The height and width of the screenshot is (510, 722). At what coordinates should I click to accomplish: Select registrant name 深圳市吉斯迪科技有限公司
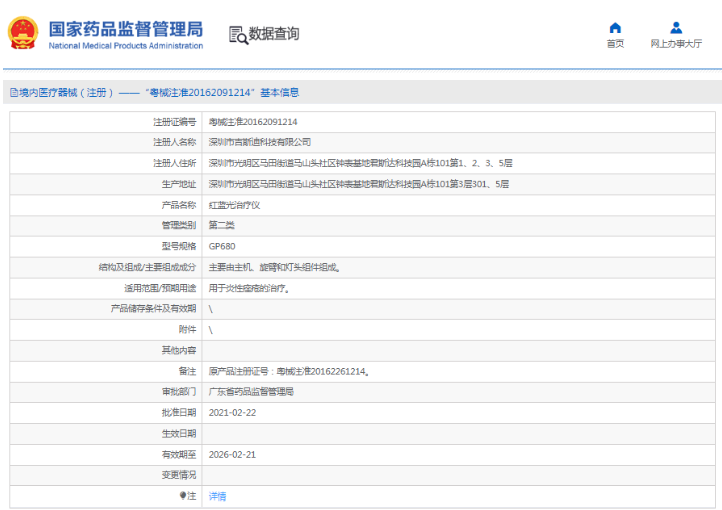(x=260, y=142)
